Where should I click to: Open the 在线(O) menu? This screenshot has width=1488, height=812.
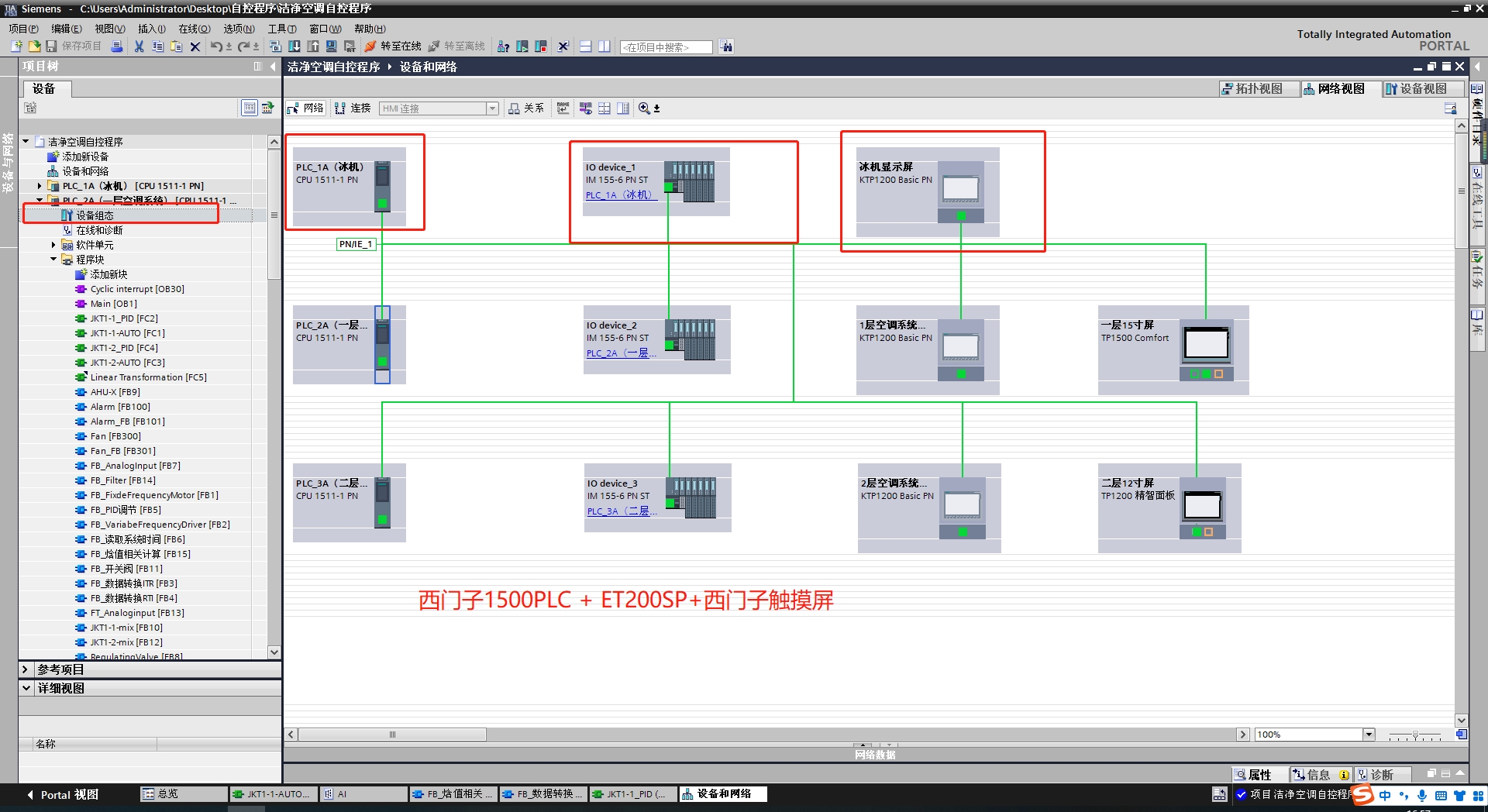195,29
